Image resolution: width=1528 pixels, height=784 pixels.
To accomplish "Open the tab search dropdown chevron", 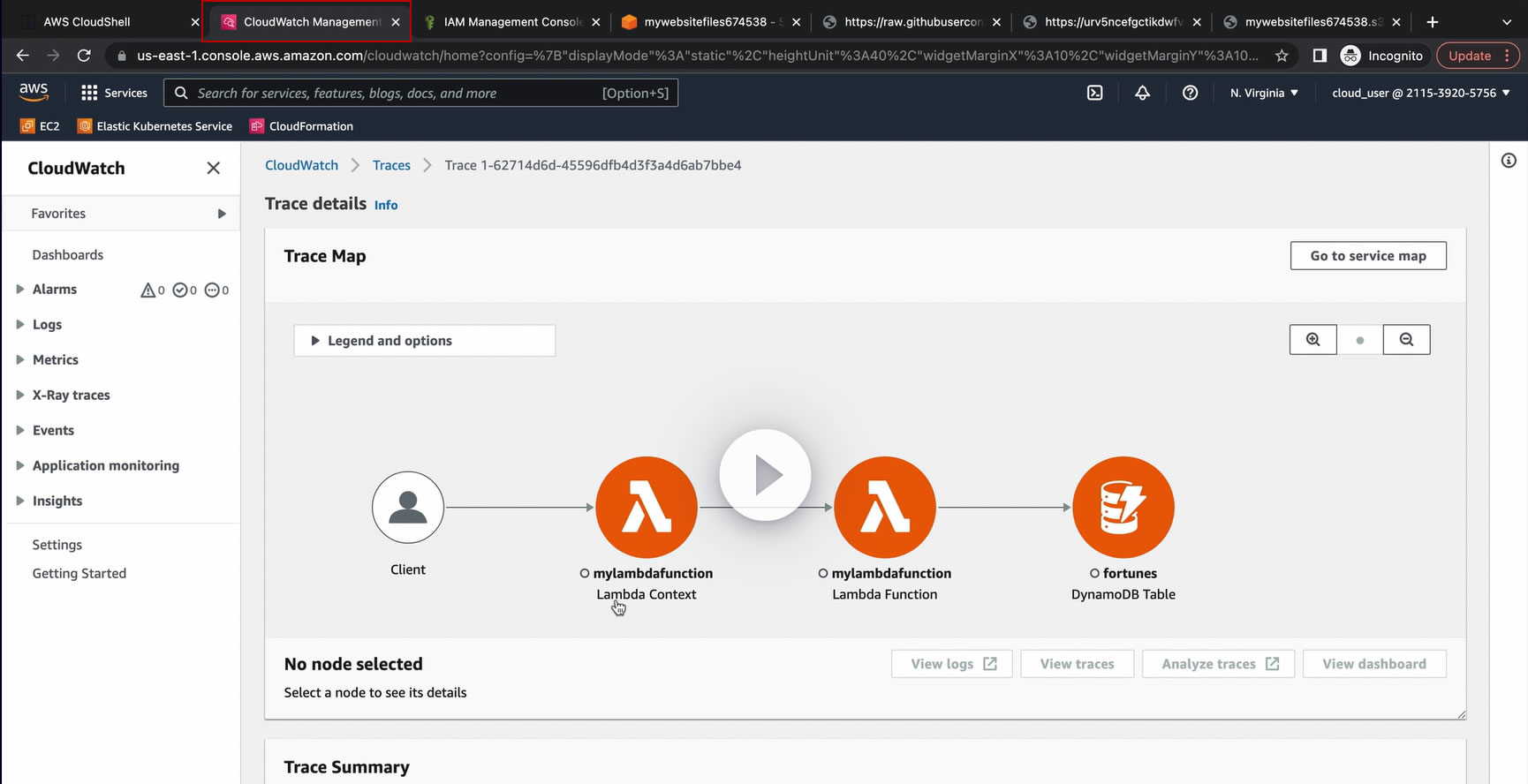I will tap(1507, 22).
